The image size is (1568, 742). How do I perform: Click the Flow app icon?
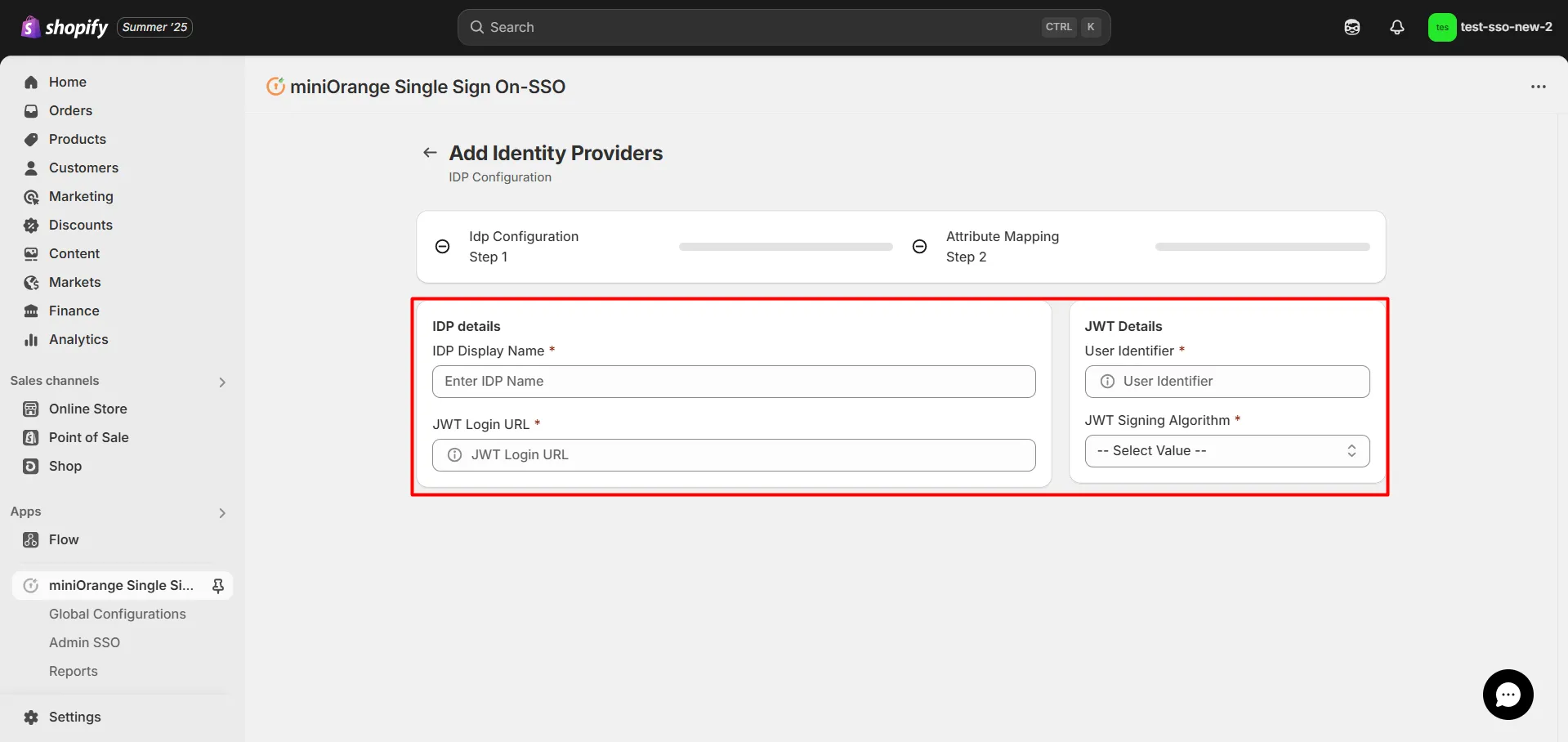tap(31, 539)
